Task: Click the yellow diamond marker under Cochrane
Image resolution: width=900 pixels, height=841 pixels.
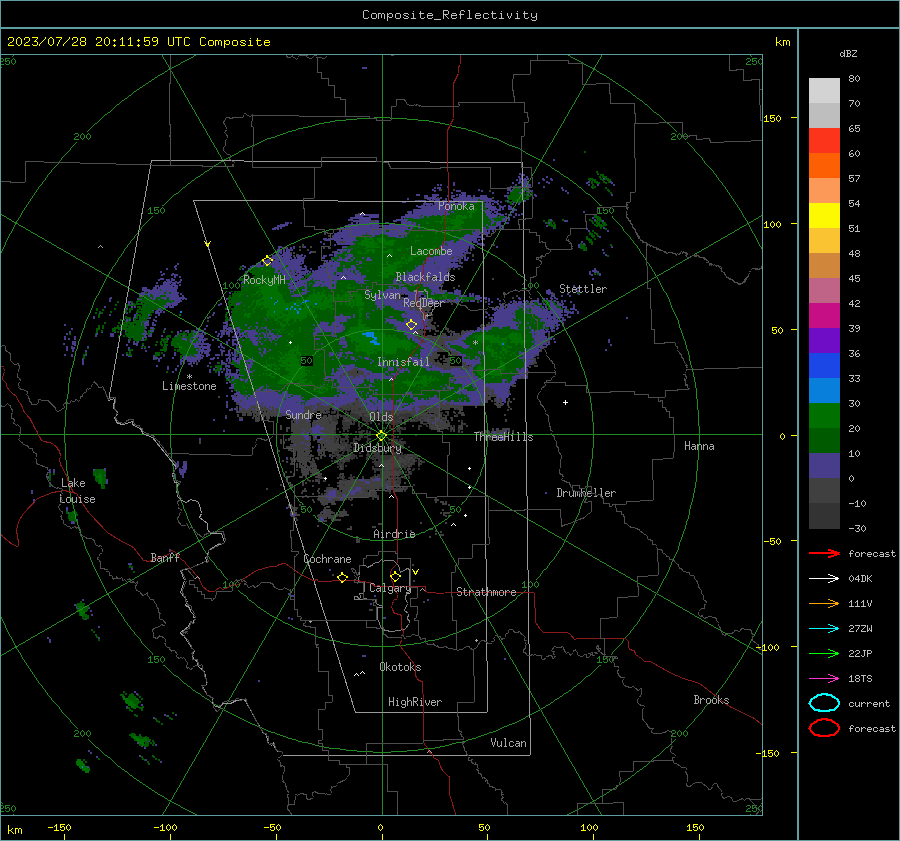Action: pos(342,577)
